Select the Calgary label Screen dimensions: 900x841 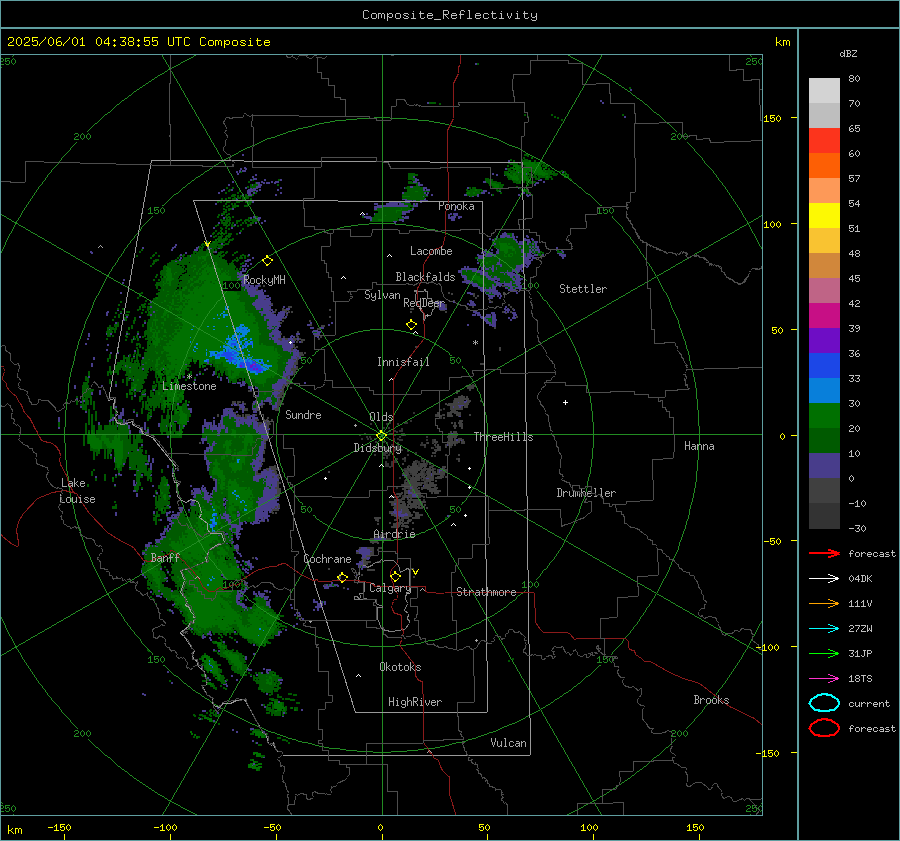point(390,588)
